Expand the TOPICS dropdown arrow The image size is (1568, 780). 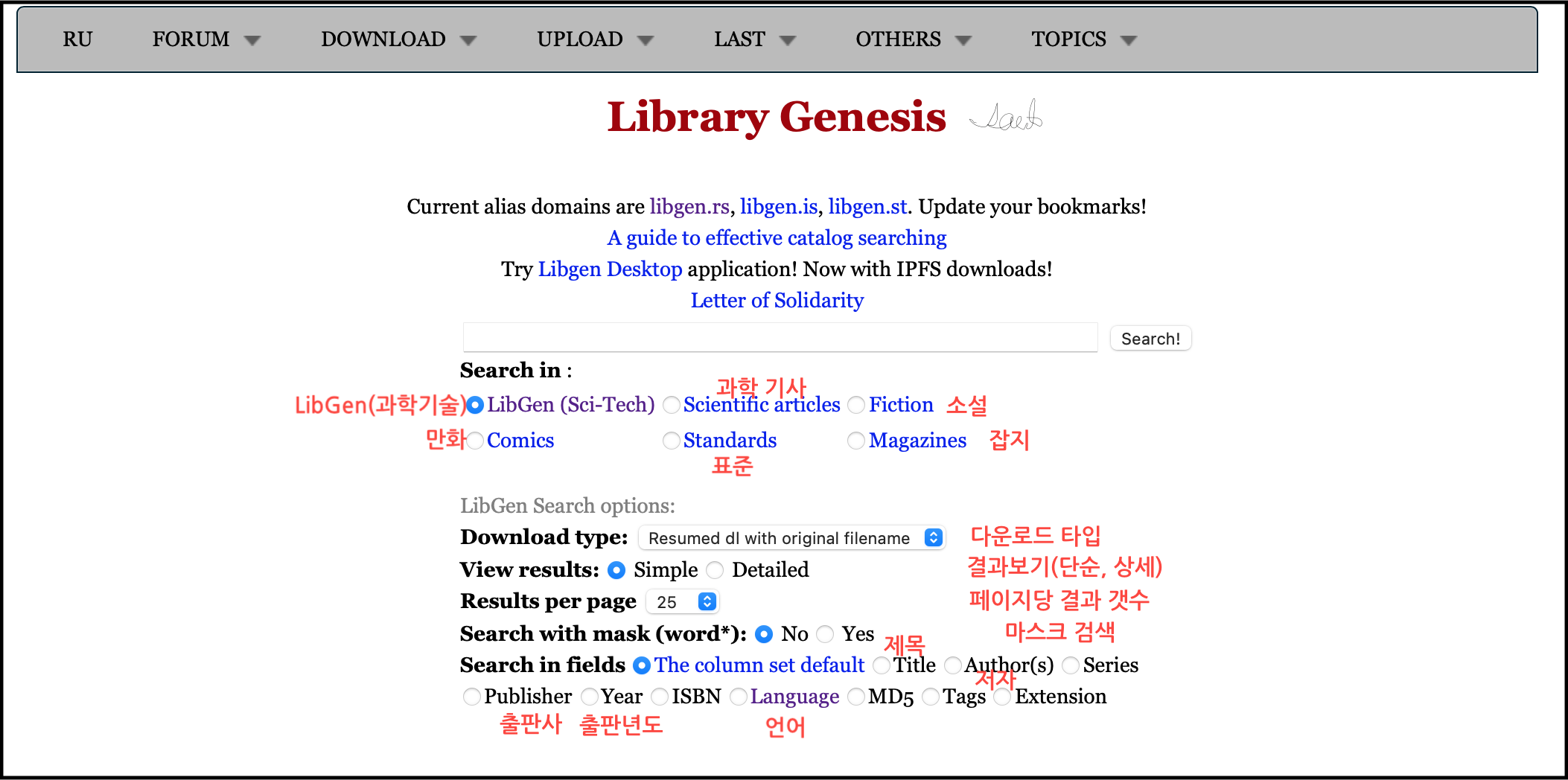tap(1129, 41)
